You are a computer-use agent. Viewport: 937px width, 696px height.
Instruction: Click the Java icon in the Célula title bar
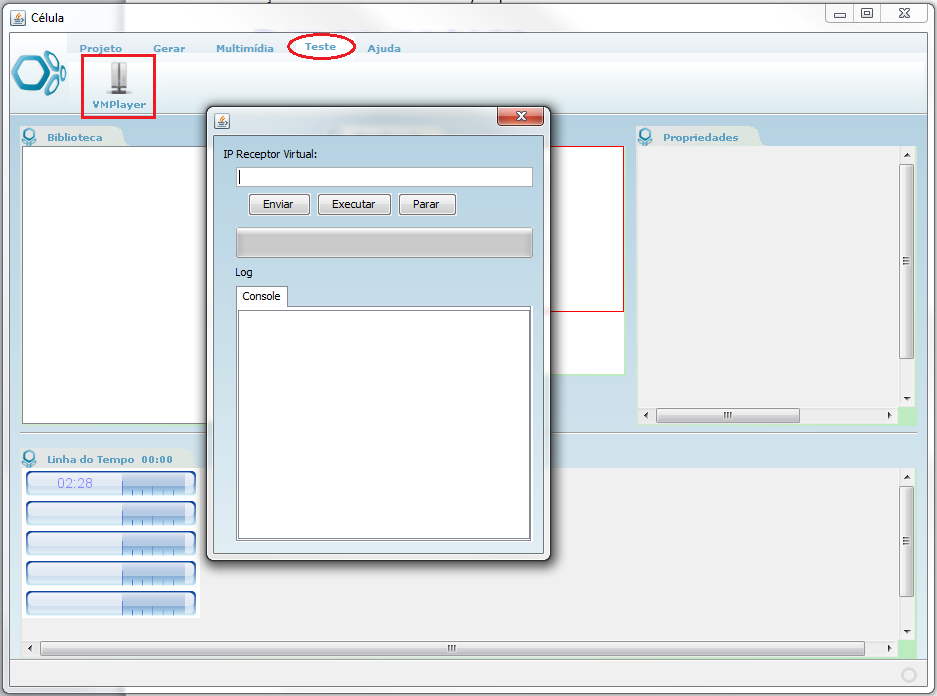(x=18, y=18)
